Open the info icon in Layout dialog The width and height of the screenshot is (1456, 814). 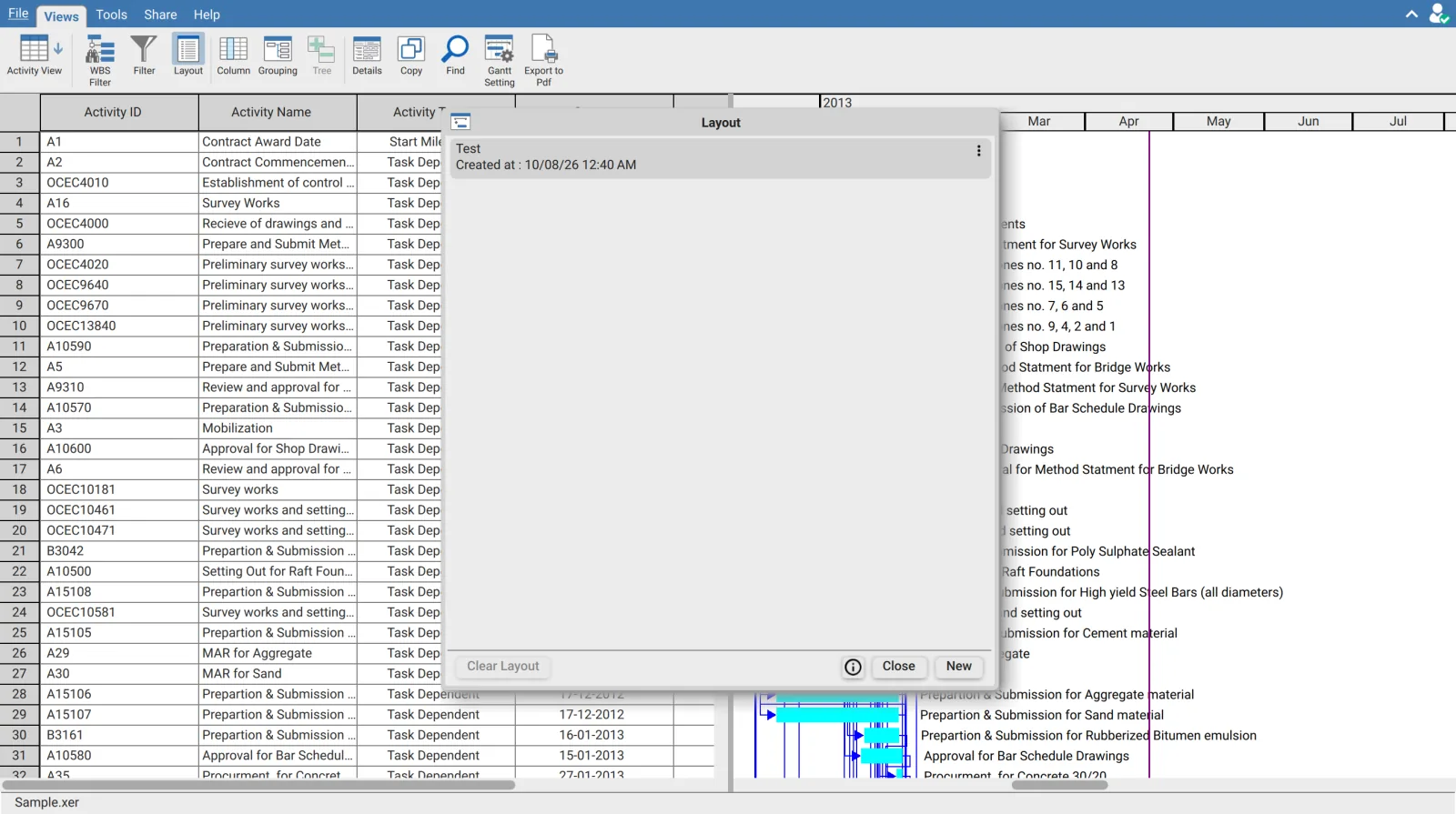(x=853, y=667)
